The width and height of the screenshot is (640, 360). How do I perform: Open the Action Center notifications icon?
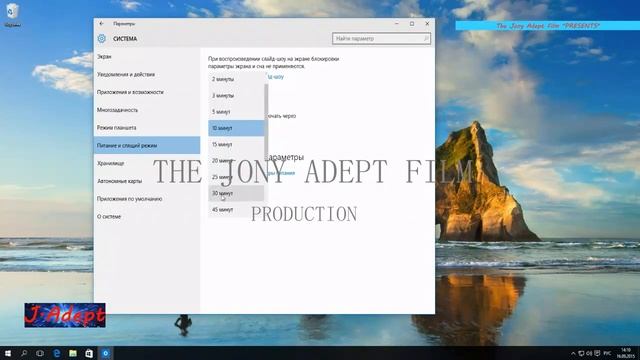pos(597,353)
